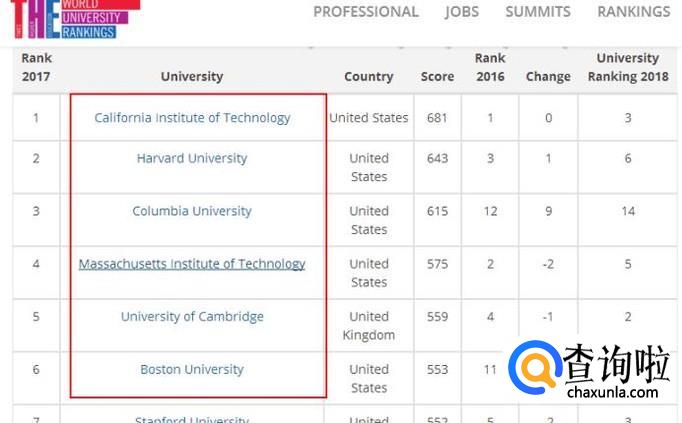The image size is (682, 423).
Task: Open the Rankings menu
Action: coord(633,12)
